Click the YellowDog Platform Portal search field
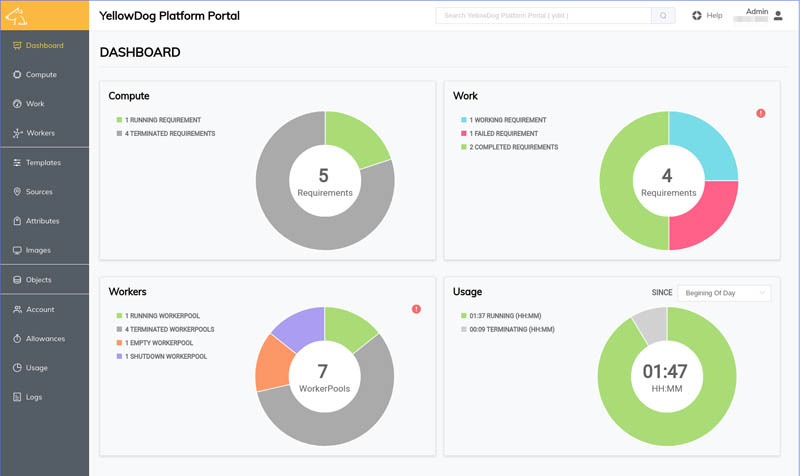Screen dimensions: 800x476 tap(543, 15)
